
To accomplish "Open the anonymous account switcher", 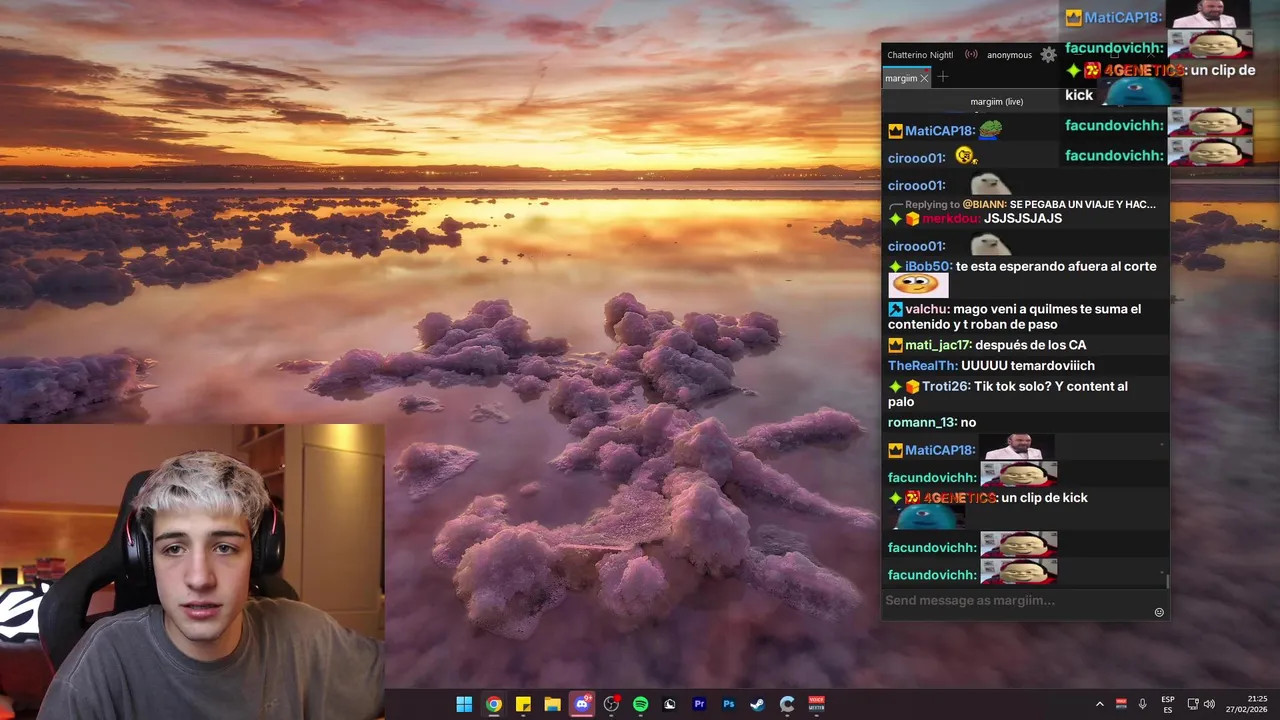I will click(x=1009, y=55).
